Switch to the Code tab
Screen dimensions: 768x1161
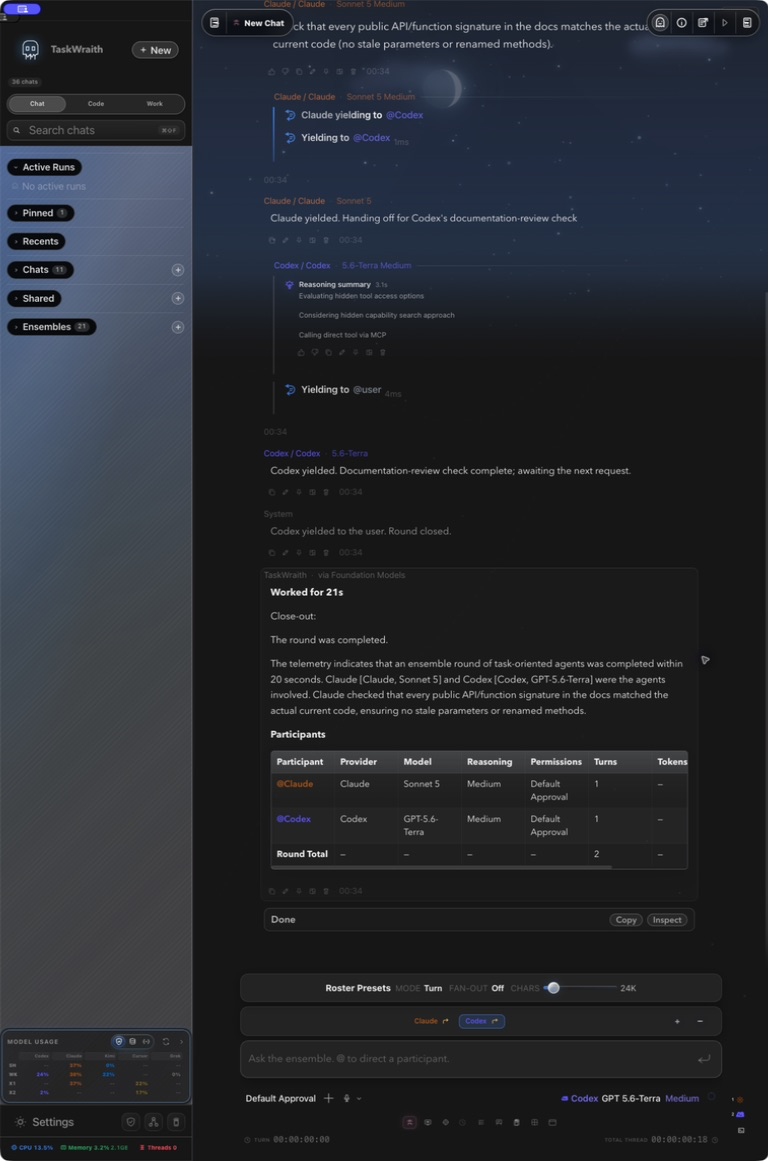(x=96, y=104)
